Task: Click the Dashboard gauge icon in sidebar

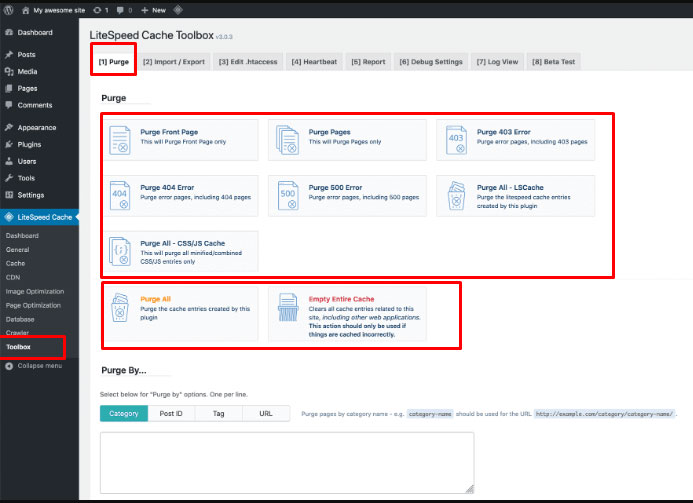Action: click(9, 32)
